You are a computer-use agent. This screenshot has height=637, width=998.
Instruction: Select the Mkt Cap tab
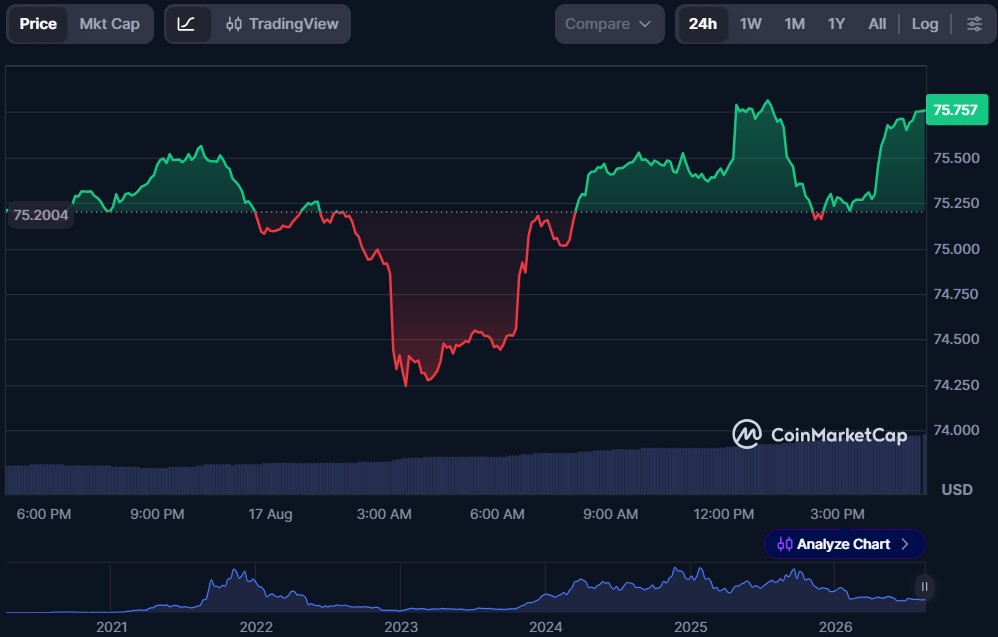point(109,24)
